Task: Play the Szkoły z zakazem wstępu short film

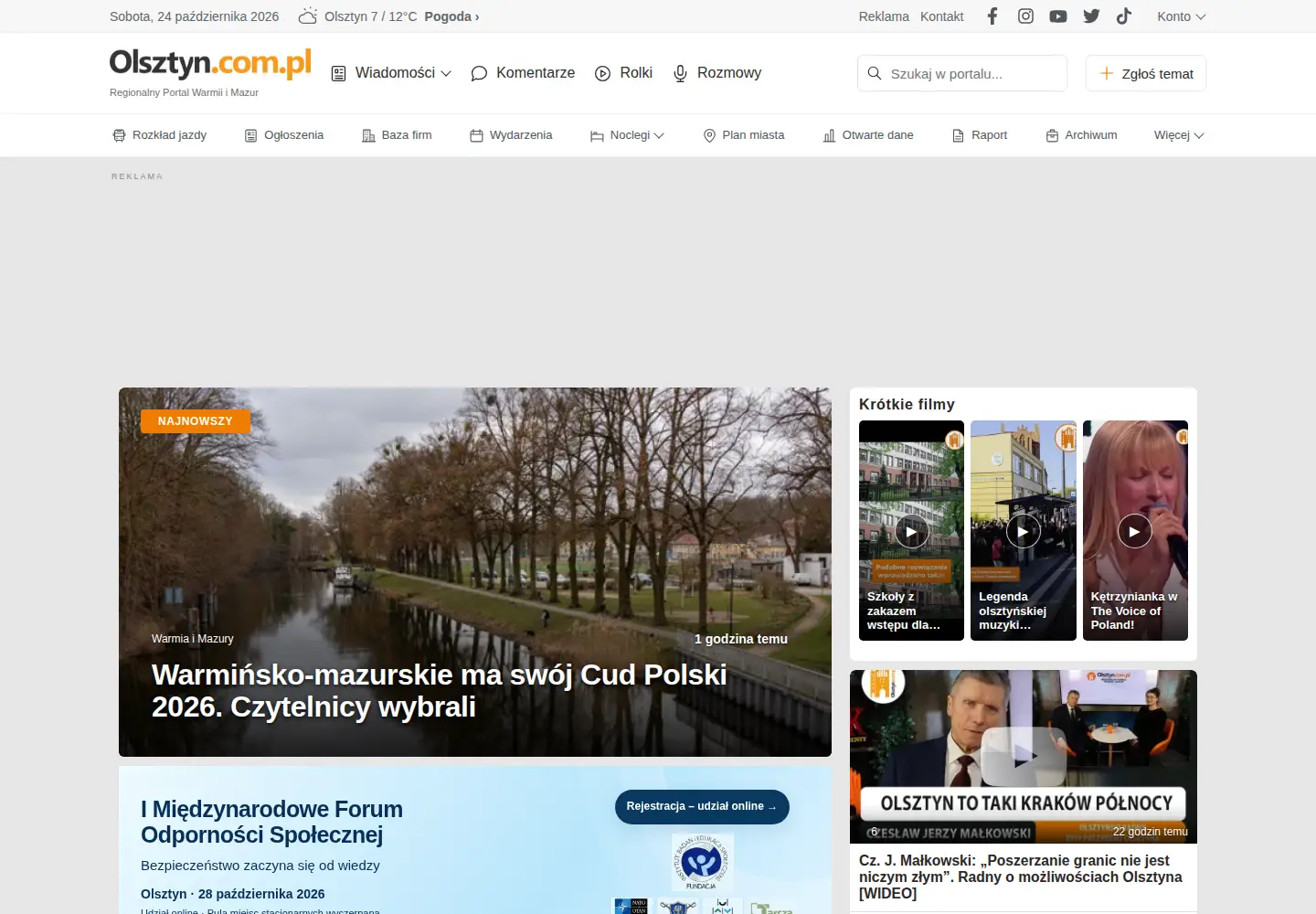Action: (x=911, y=531)
